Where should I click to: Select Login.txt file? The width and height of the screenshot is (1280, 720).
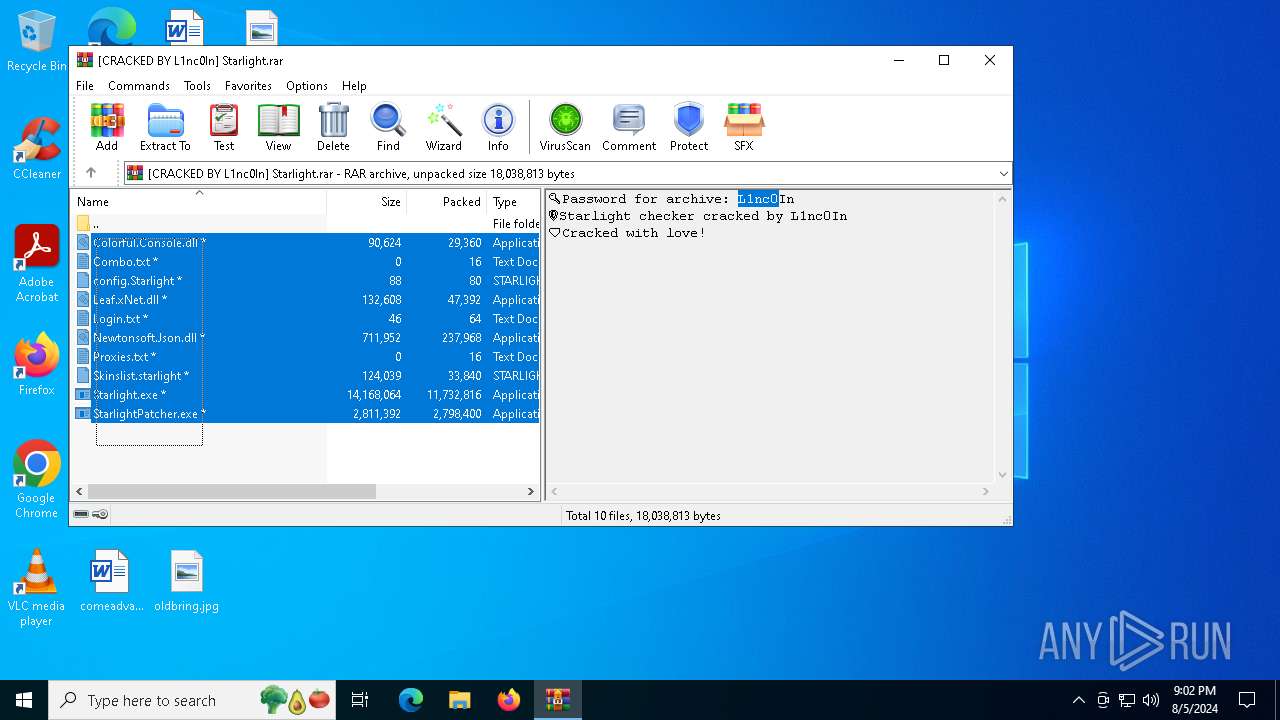click(x=305, y=319)
